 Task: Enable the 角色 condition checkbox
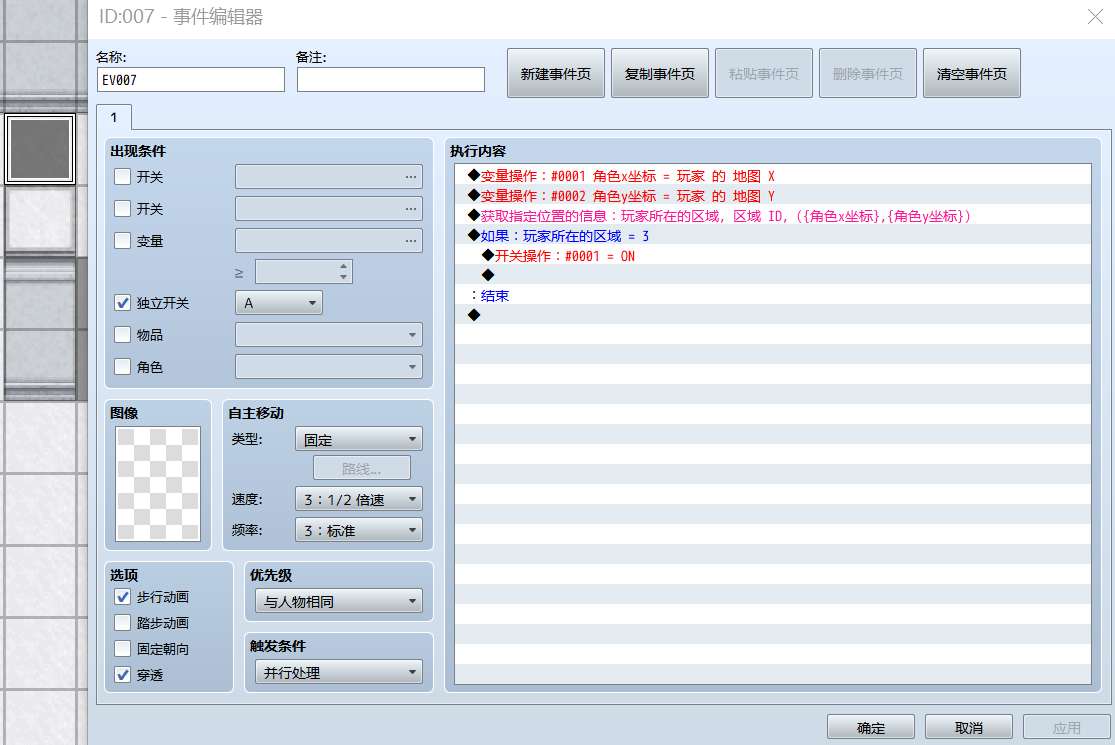[x=122, y=366]
